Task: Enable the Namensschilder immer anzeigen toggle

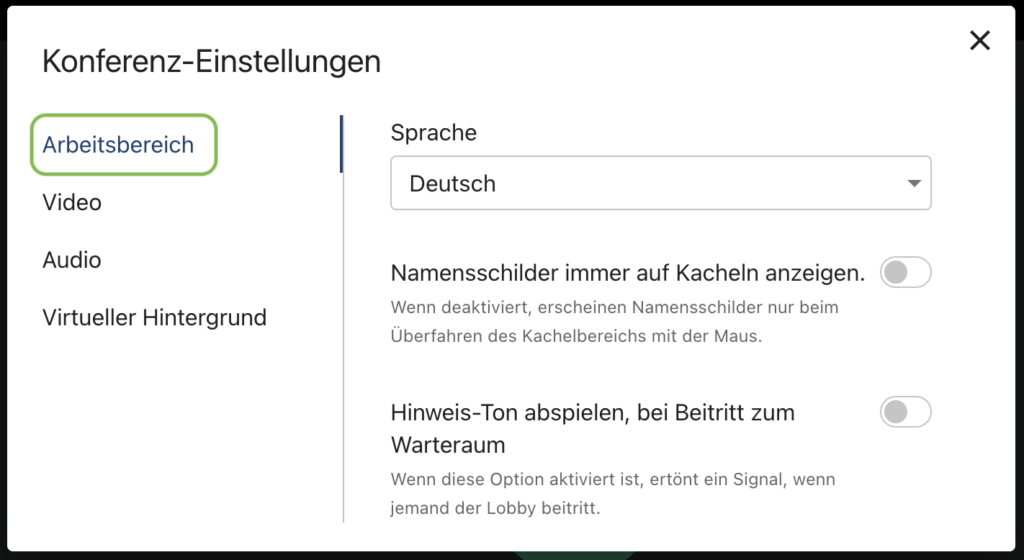Action: (905, 272)
